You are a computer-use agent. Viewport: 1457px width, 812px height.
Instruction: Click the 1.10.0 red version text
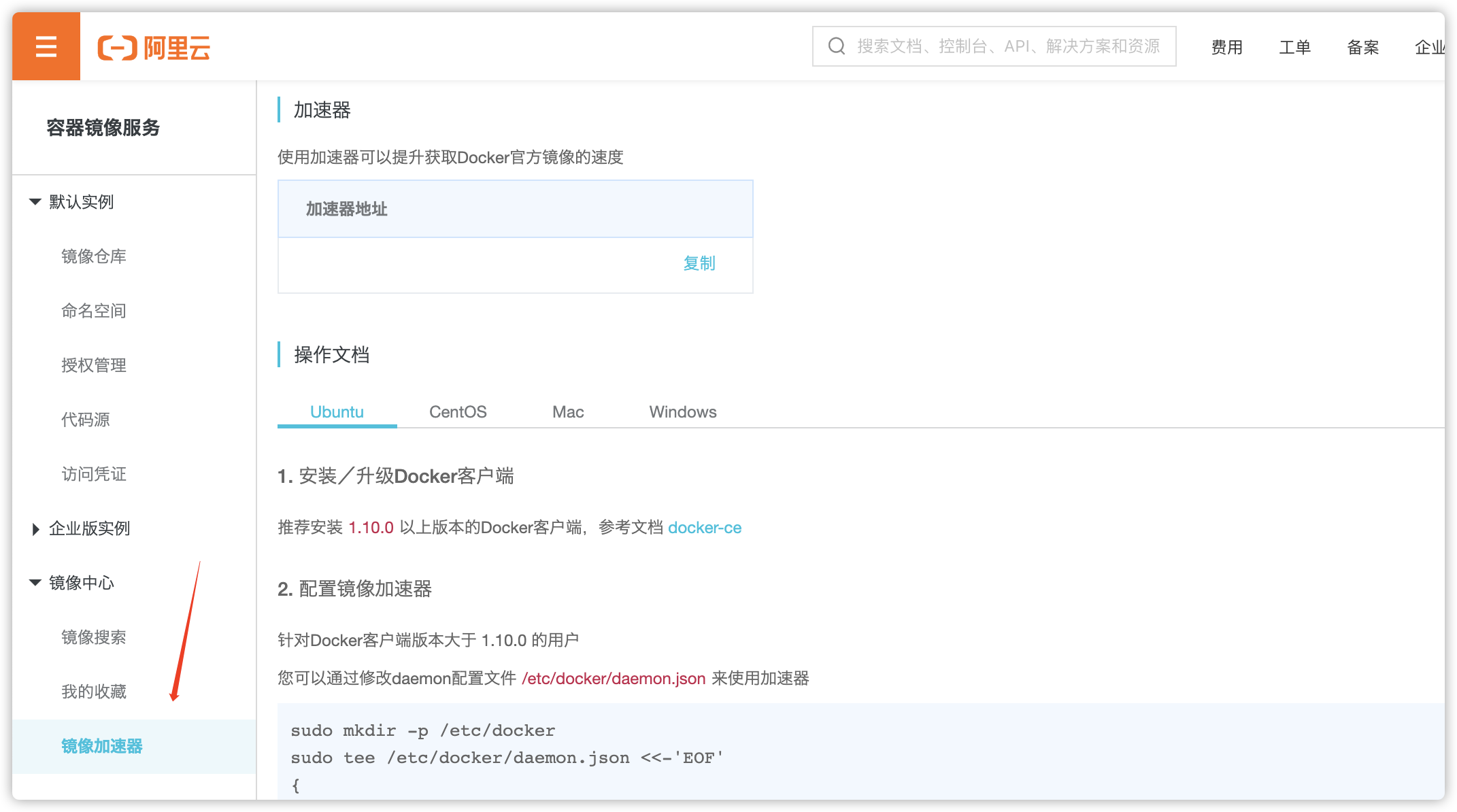[371, 527]
